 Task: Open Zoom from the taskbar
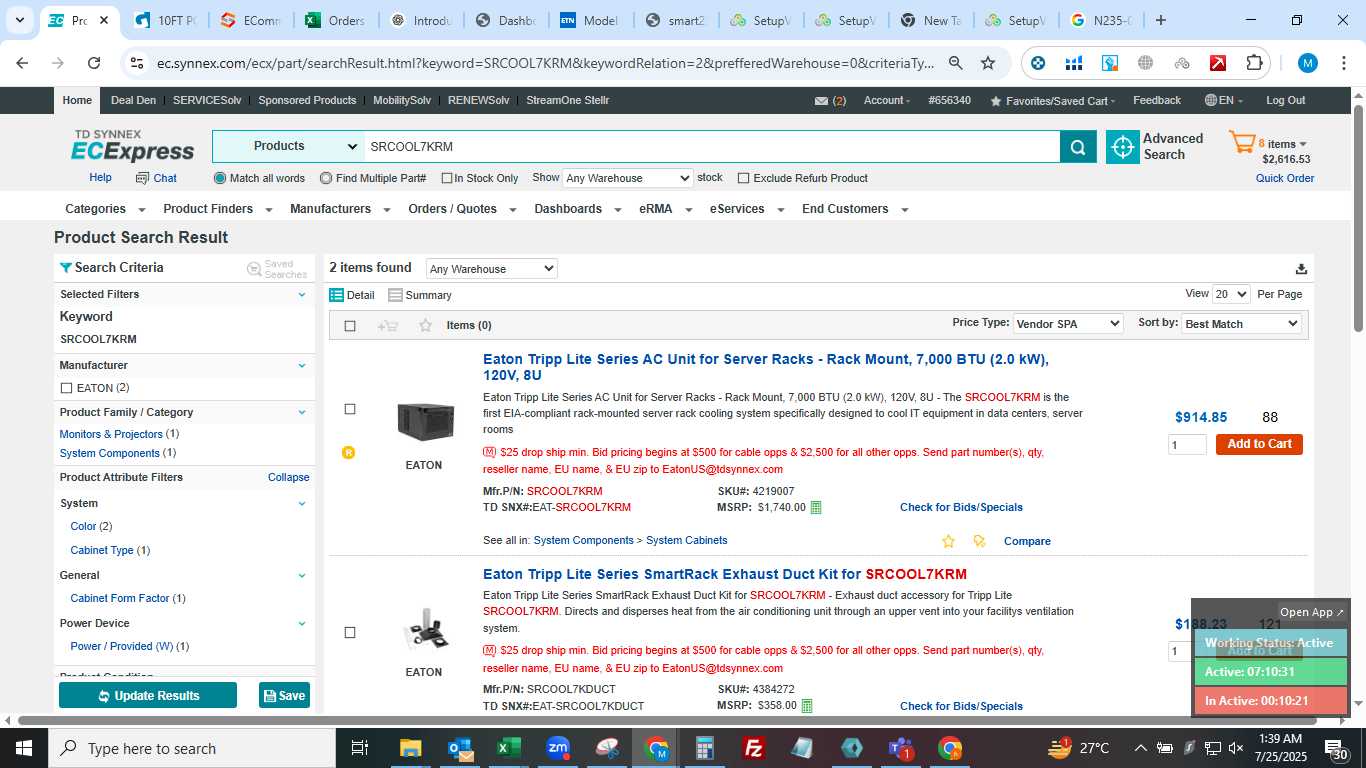click(558, 748)
